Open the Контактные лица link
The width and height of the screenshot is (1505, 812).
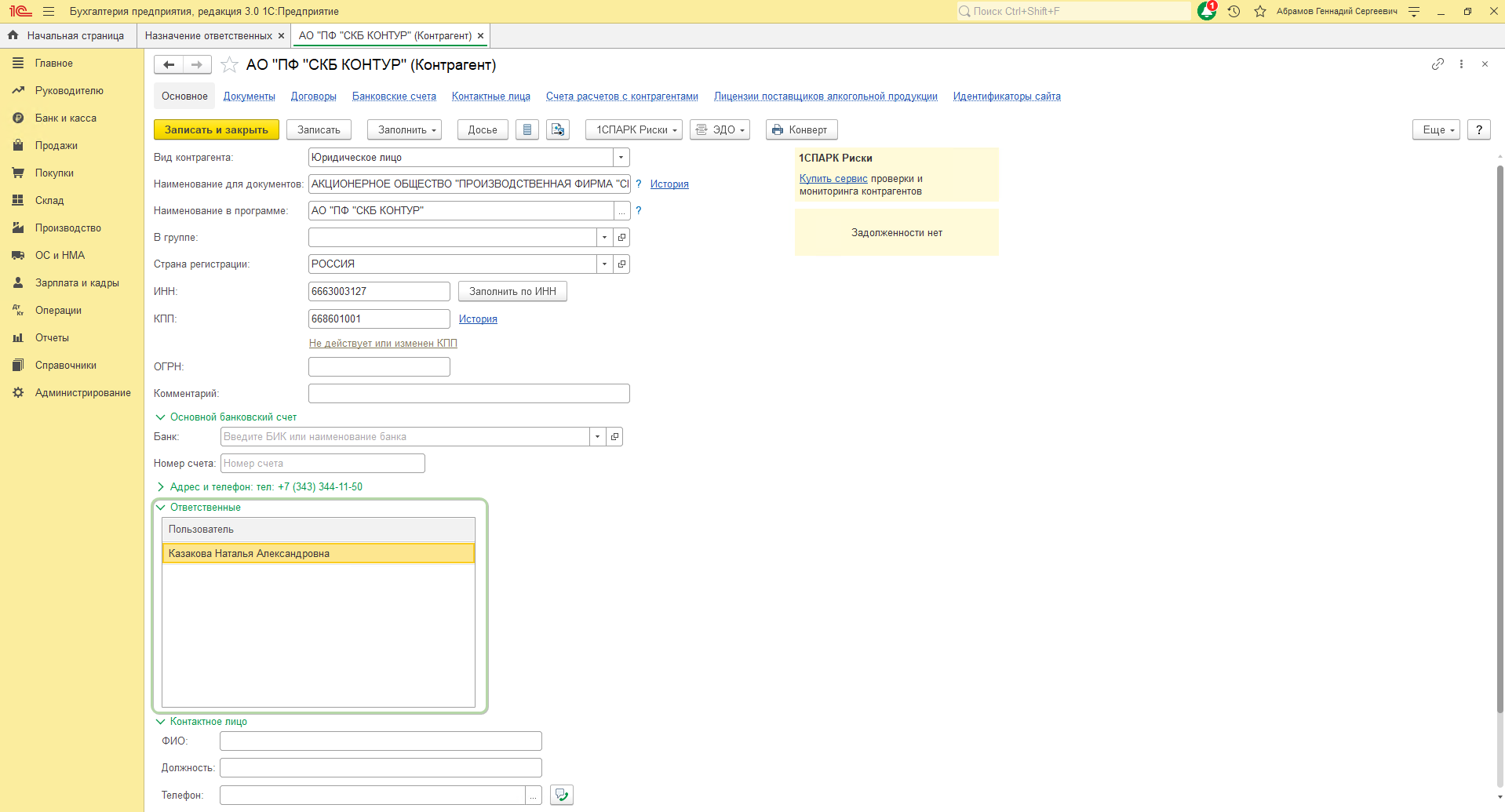coord(491,96)
